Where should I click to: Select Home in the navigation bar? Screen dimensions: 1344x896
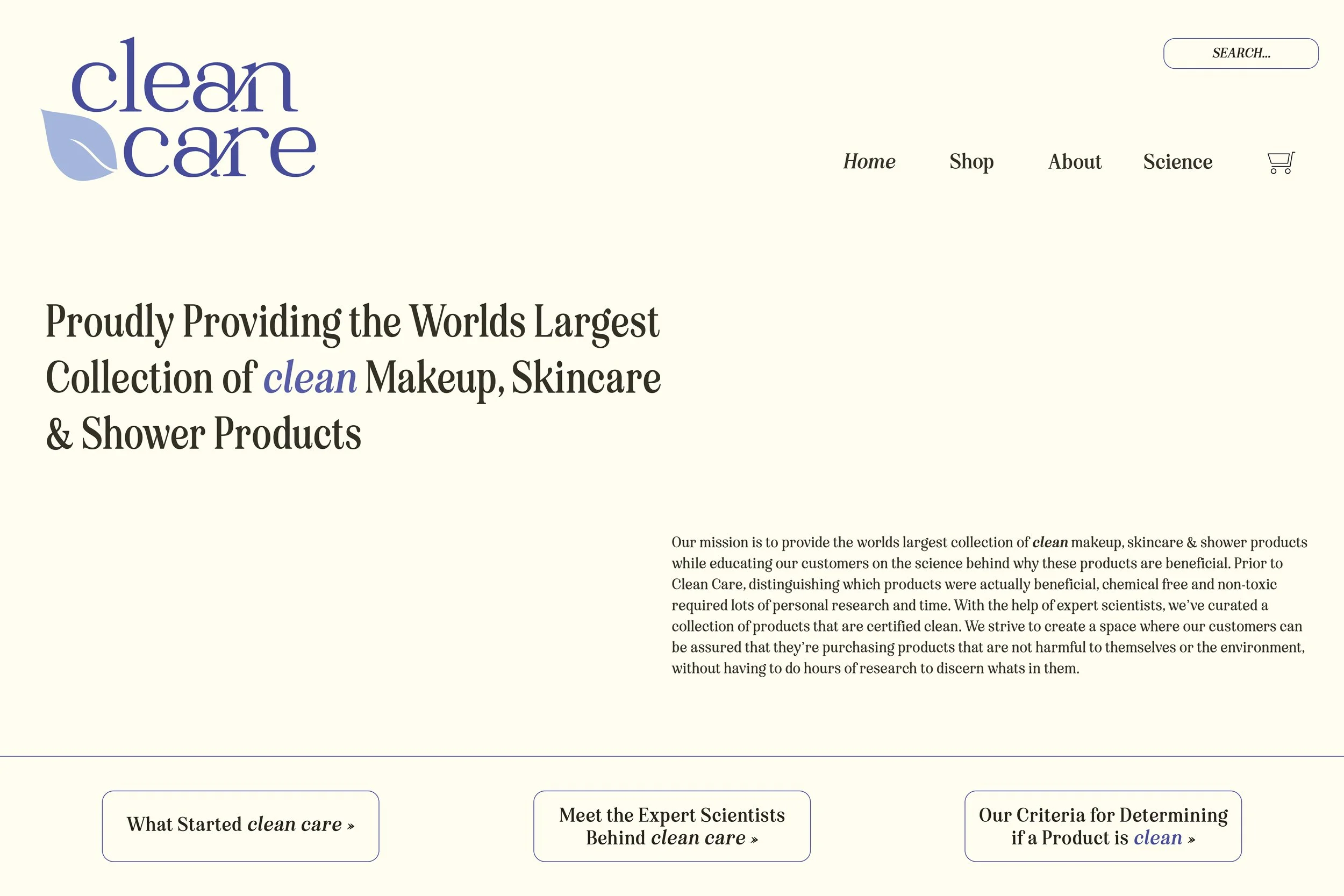869,162
